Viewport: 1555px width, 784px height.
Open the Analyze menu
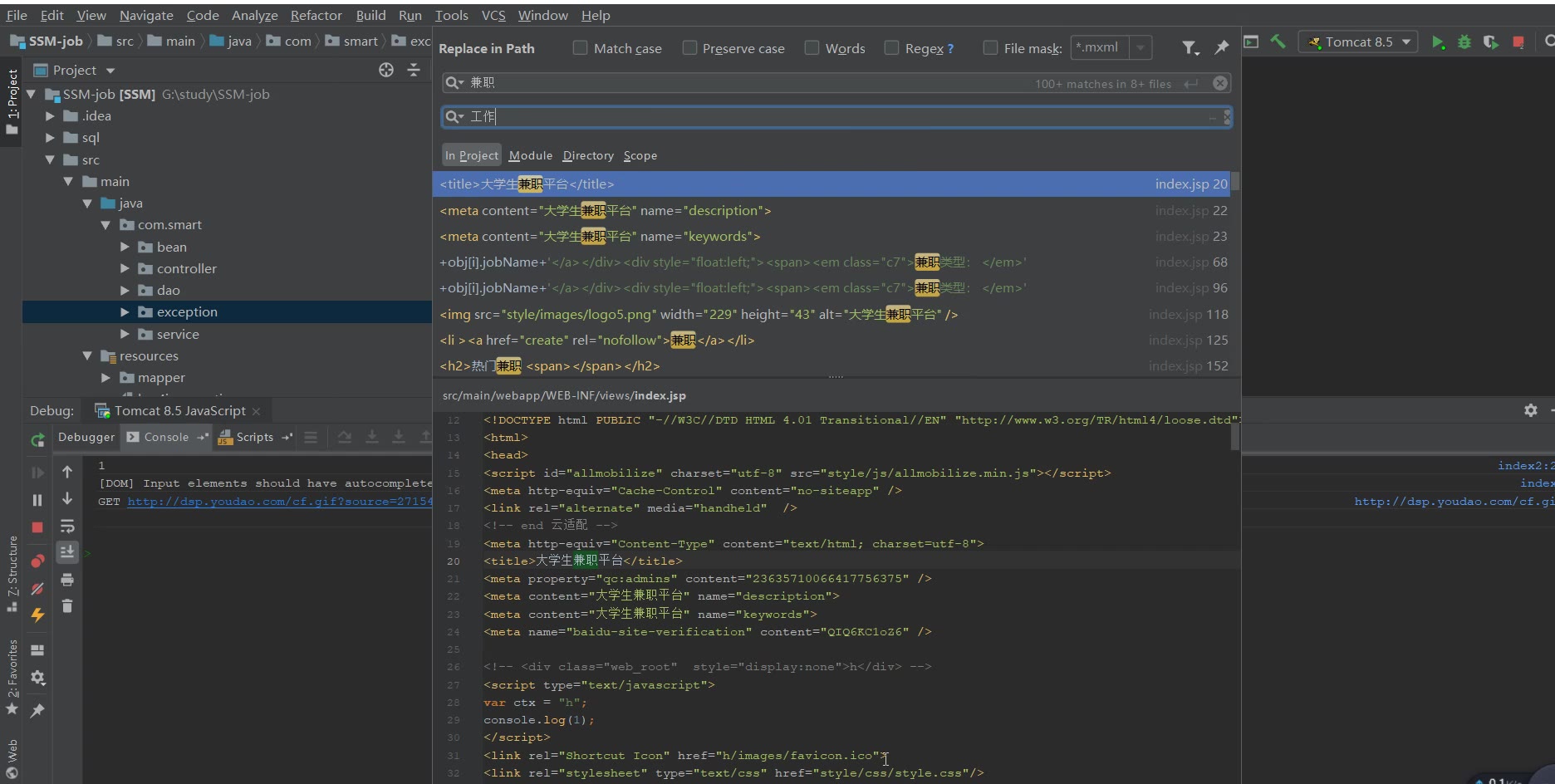pyautogui.click(x=254, y=15)
